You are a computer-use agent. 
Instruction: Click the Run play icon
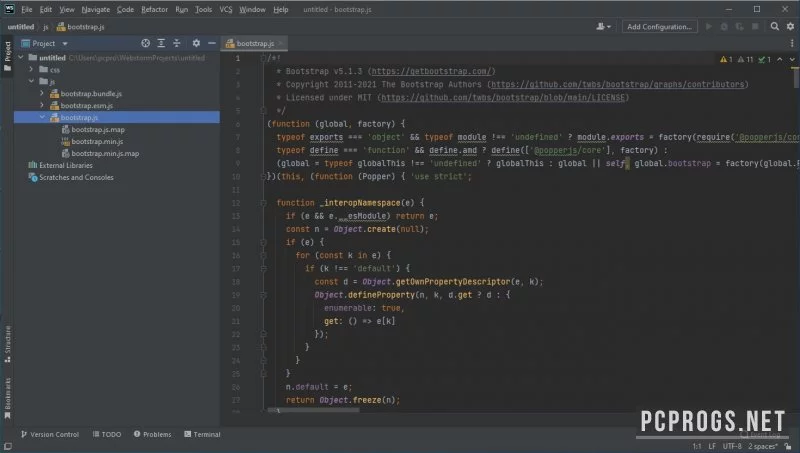click(708, 27)
